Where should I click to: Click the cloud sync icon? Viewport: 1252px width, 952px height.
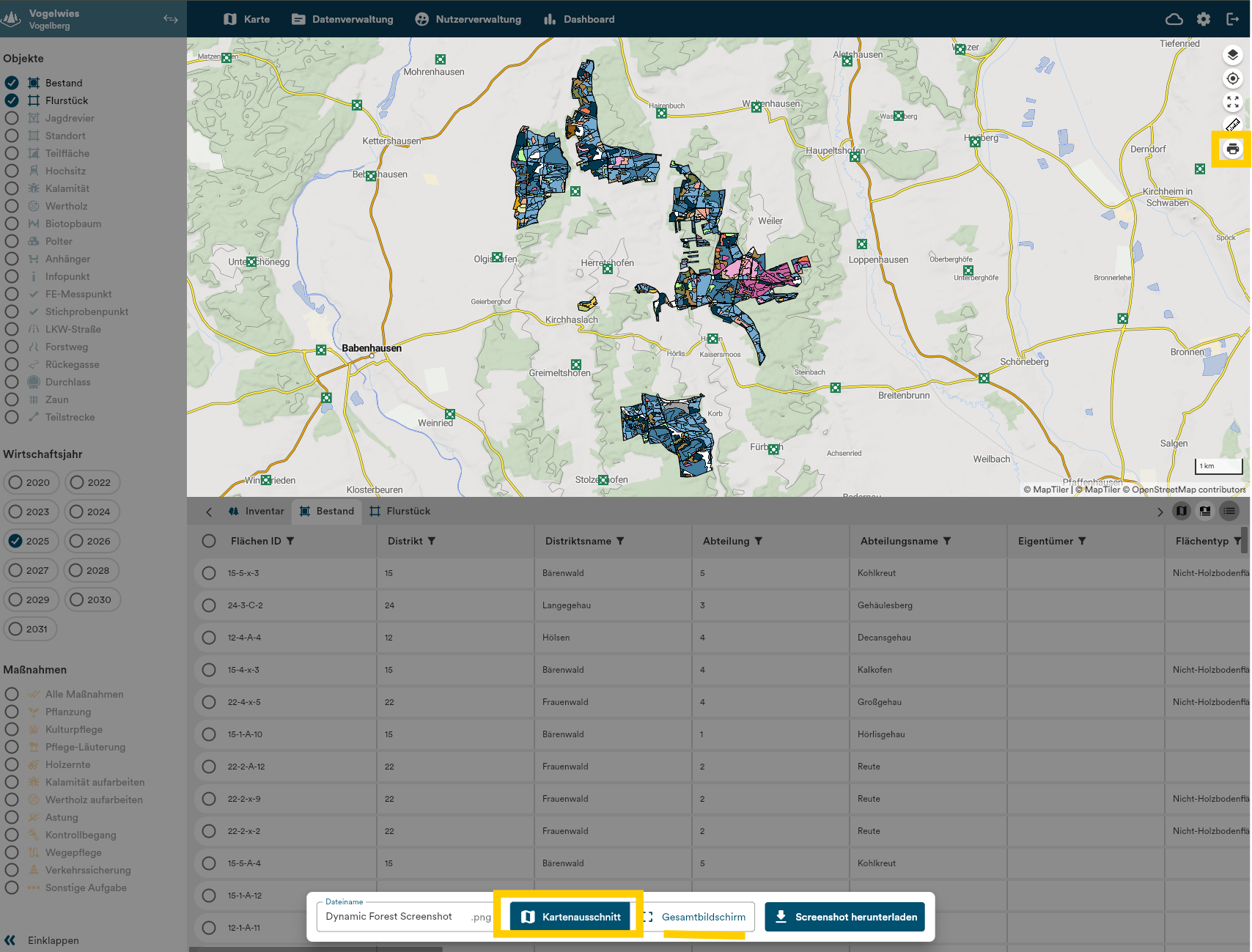[x=1174, y=19]
